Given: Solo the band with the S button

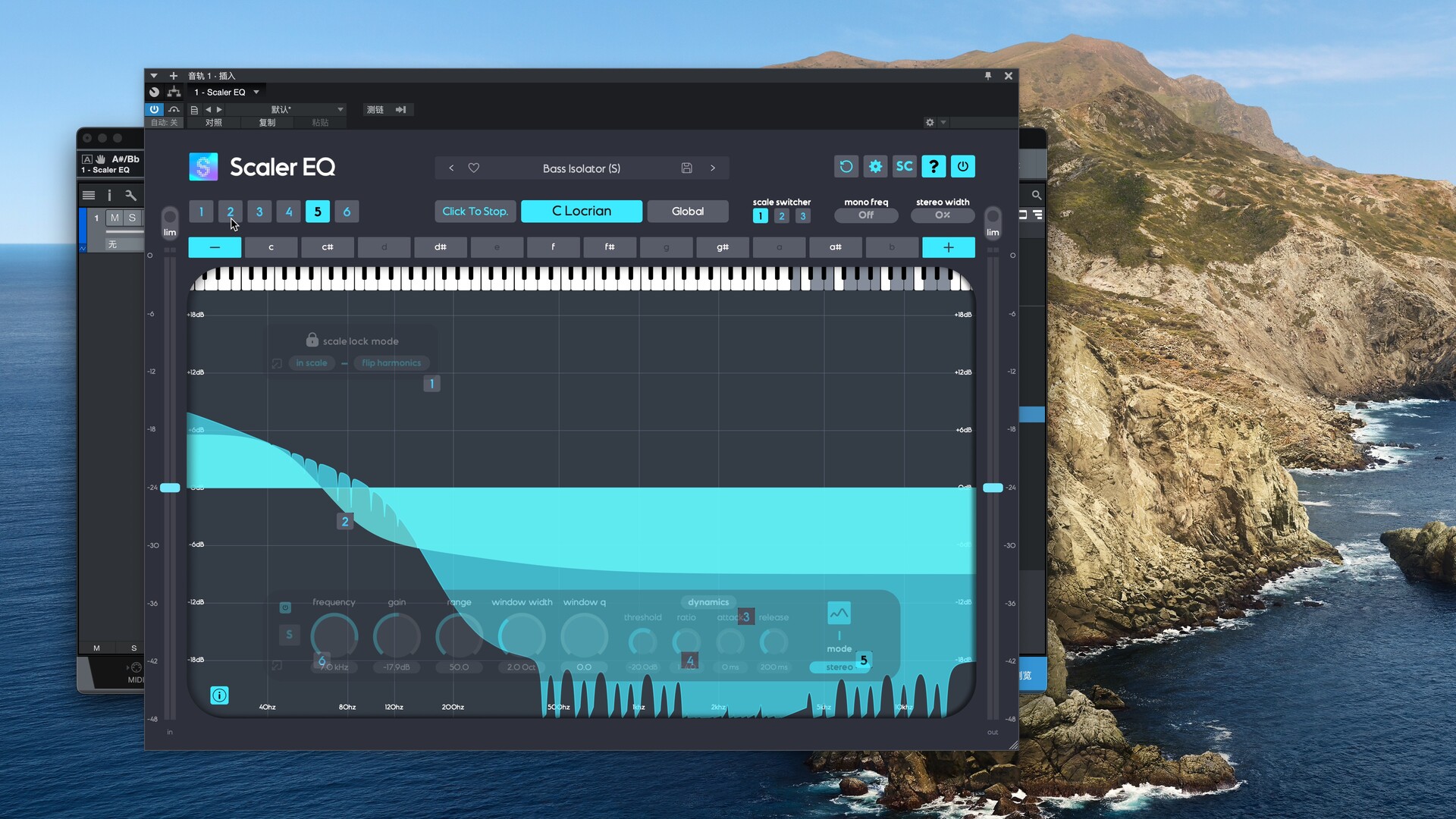Looking at the screenshot, I should pyautogui.click(x=289, y=635).
